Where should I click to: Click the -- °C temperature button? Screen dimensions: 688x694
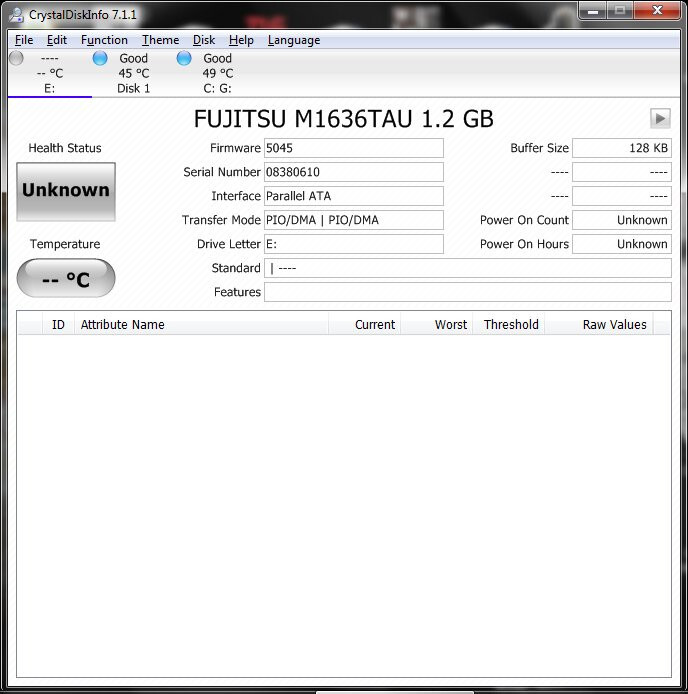[66, 278]
